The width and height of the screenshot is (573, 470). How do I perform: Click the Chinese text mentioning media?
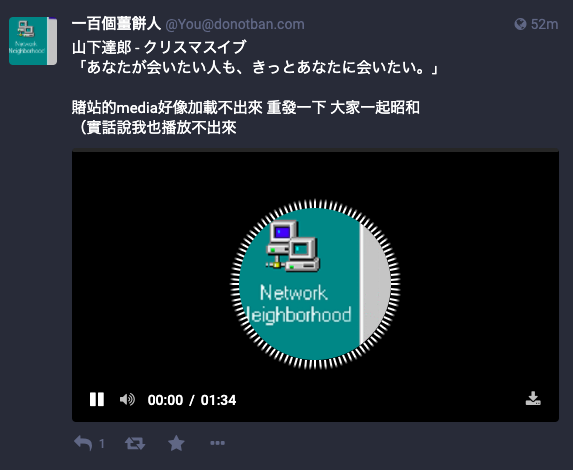pyautogui.click(x=246, y=107)
